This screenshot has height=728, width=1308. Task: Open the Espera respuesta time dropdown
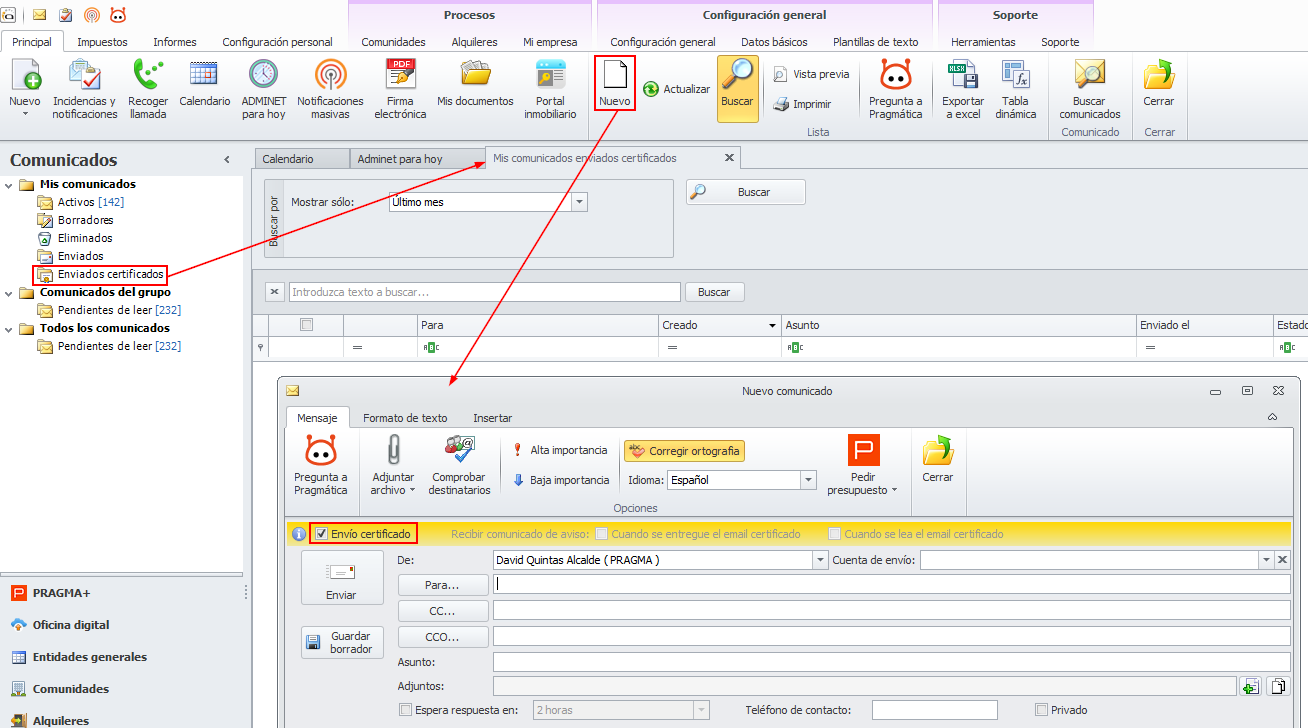click(701, 710)
